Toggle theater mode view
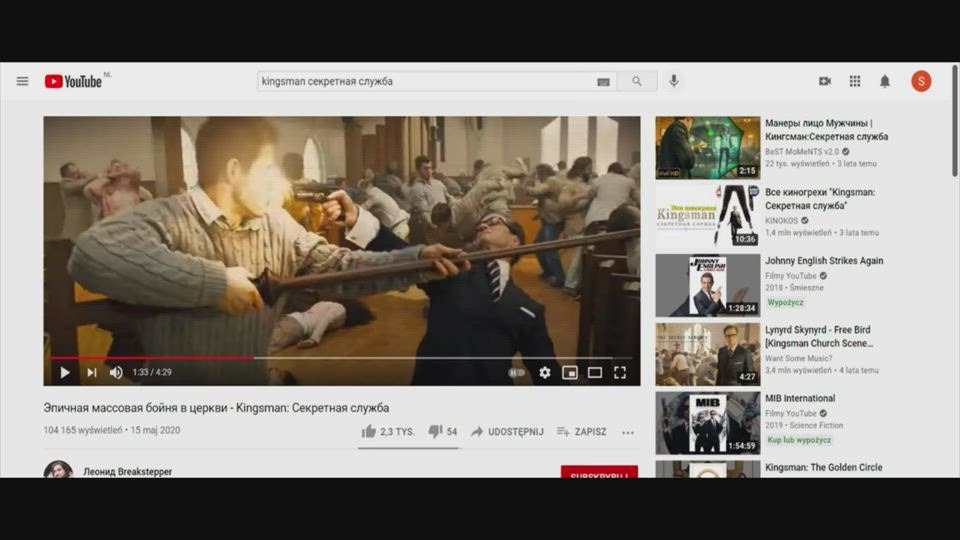This screenshot has width=960, height=540. coord(595,373)
